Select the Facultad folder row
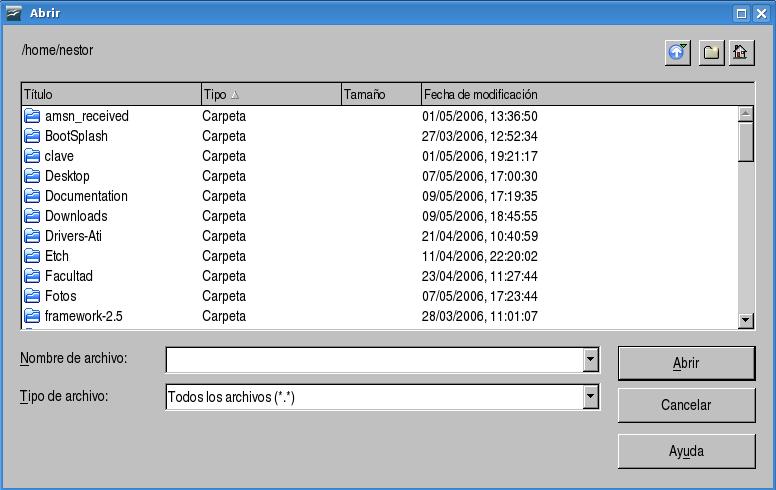Image resolution: width=776 pixels, height=490 pixels. 69,276
